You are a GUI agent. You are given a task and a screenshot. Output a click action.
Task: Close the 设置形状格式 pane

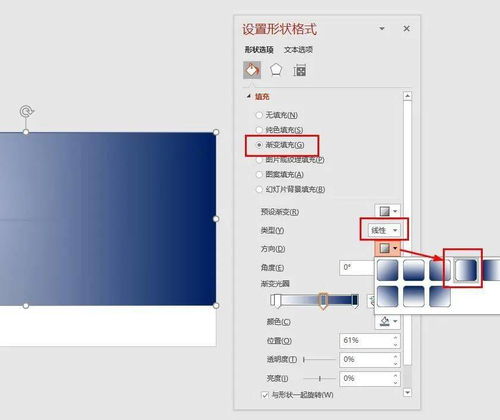click(x=406, y=29)
